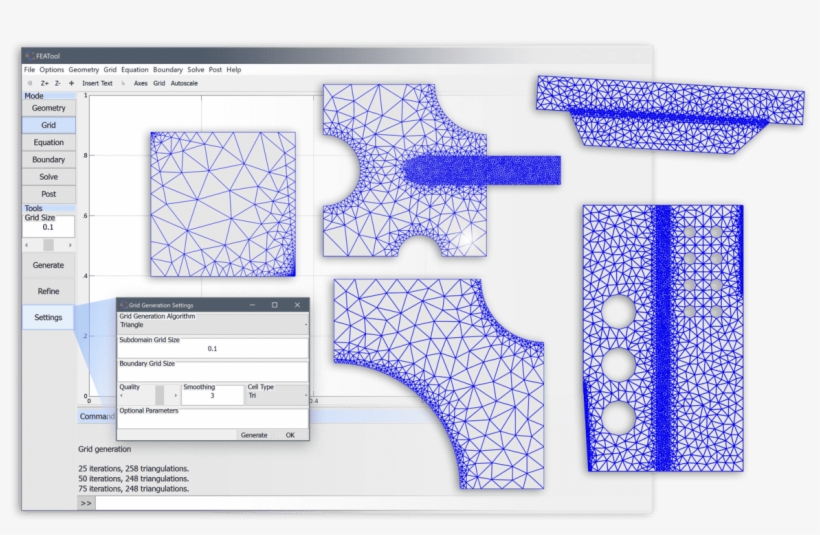Open the File menu
This screenshot has height=535, width=820.
(x=29, y=70)
